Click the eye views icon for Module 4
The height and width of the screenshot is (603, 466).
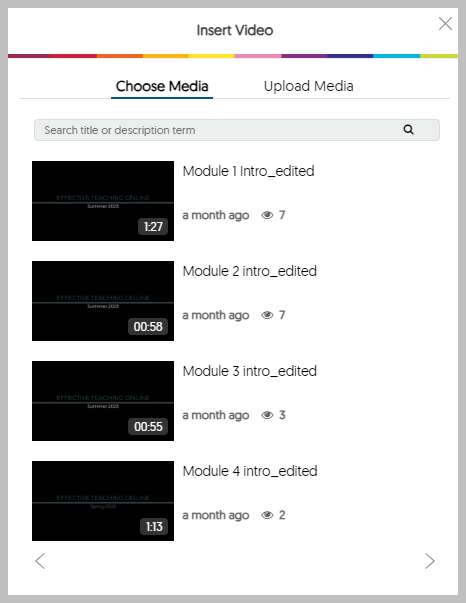[267, 515]
